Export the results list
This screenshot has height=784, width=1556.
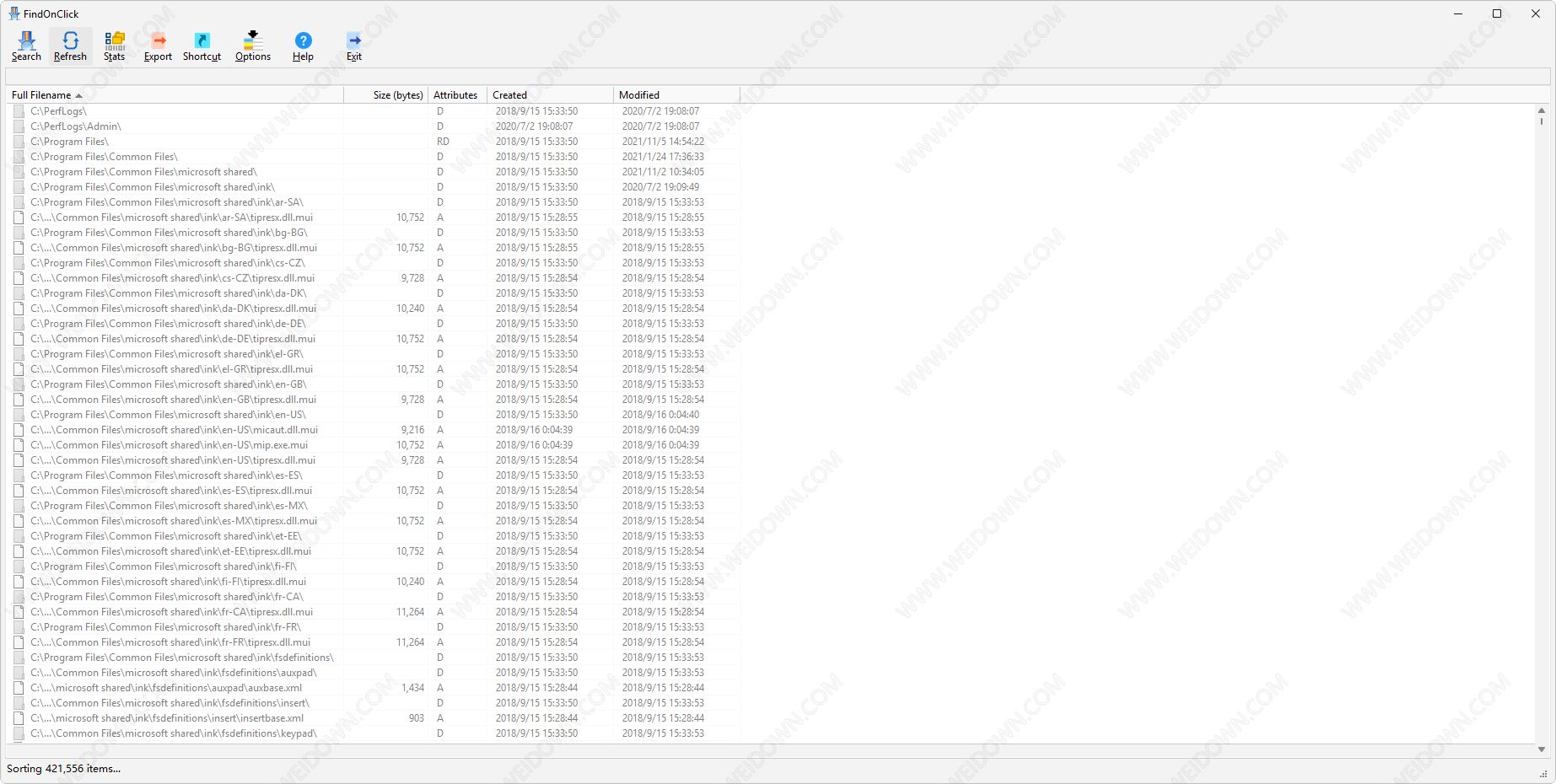pyautogui.click(x=158, y=46)
